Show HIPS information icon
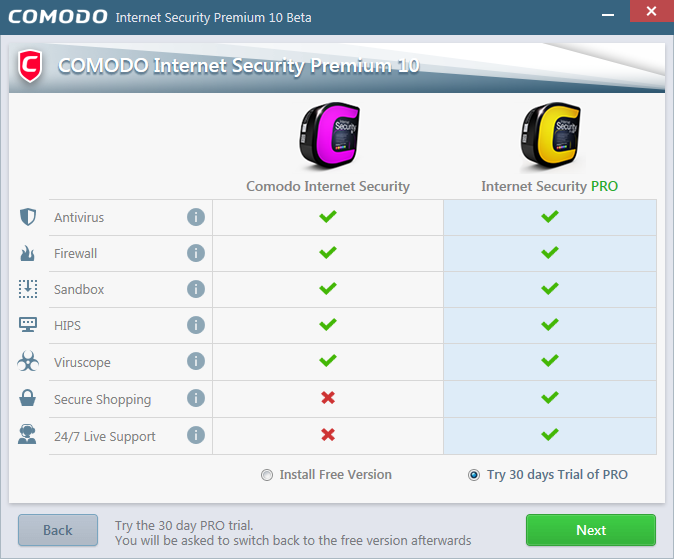 196,325
